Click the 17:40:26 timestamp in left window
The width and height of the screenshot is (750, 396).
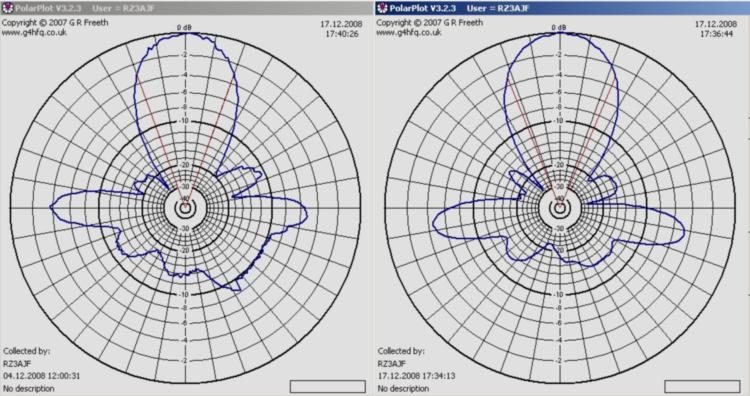coord(342,34)
